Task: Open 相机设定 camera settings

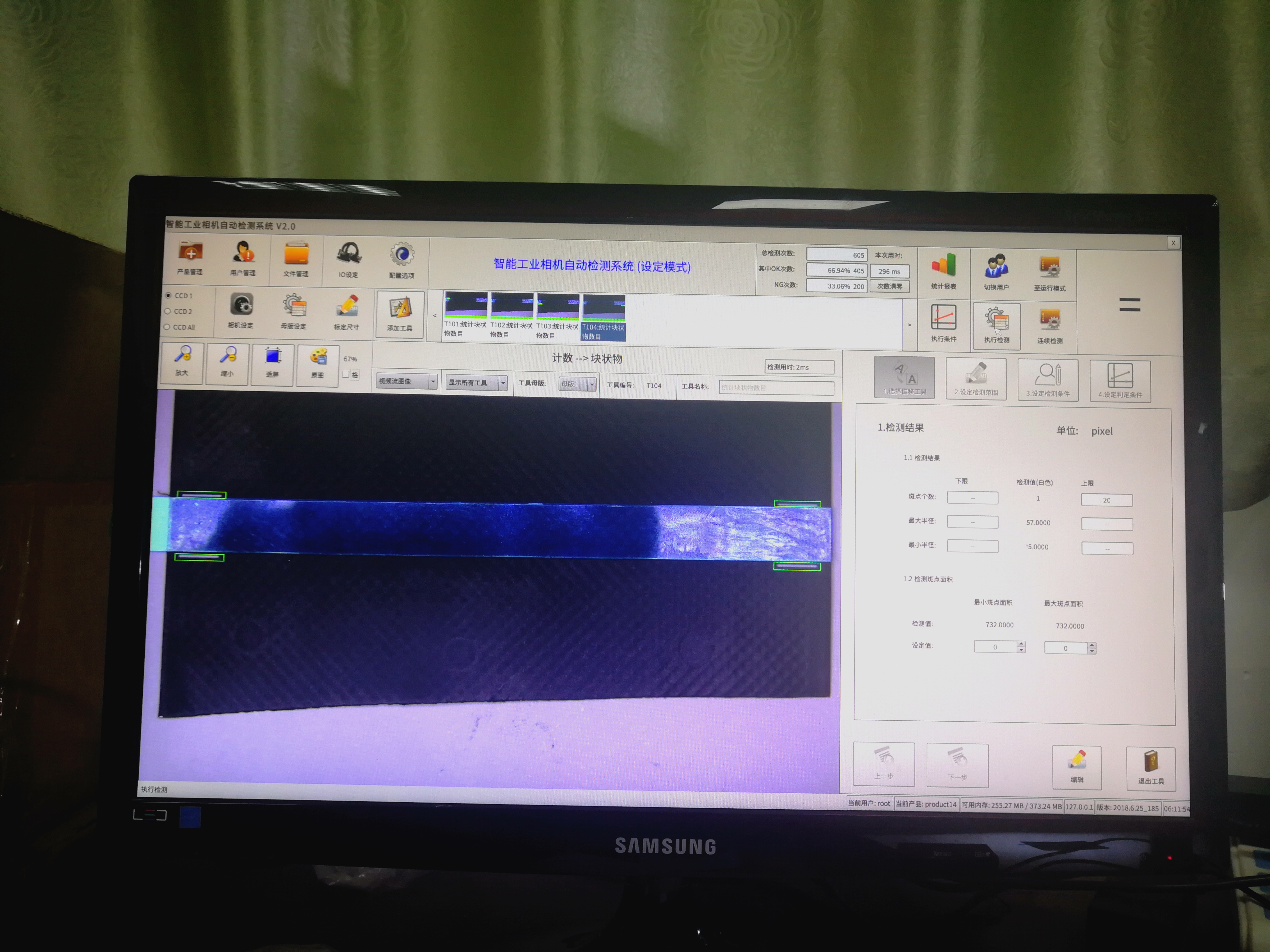Action: pos(241,310)
